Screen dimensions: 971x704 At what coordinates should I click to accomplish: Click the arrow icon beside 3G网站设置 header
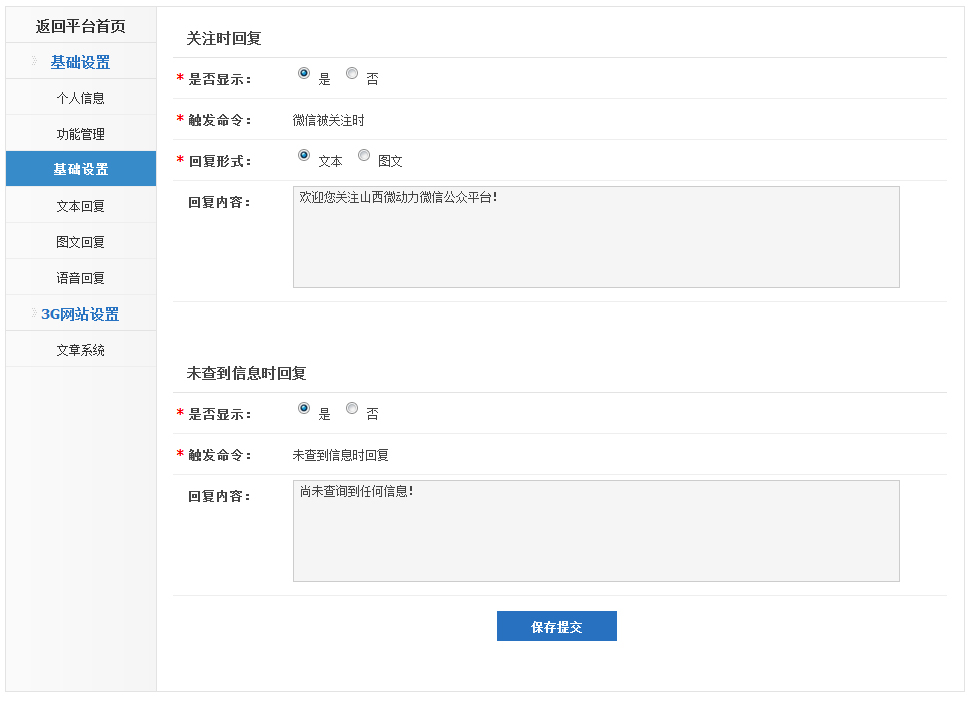(x=33, y=313)
